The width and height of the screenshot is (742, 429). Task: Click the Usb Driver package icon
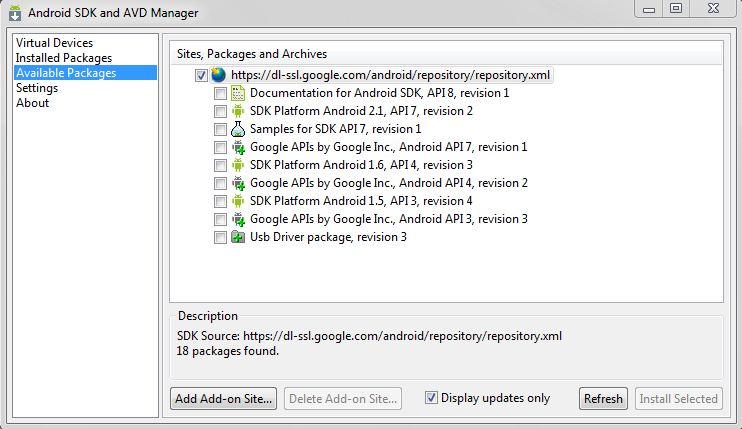pyautogui.click(x=238, y=237)
